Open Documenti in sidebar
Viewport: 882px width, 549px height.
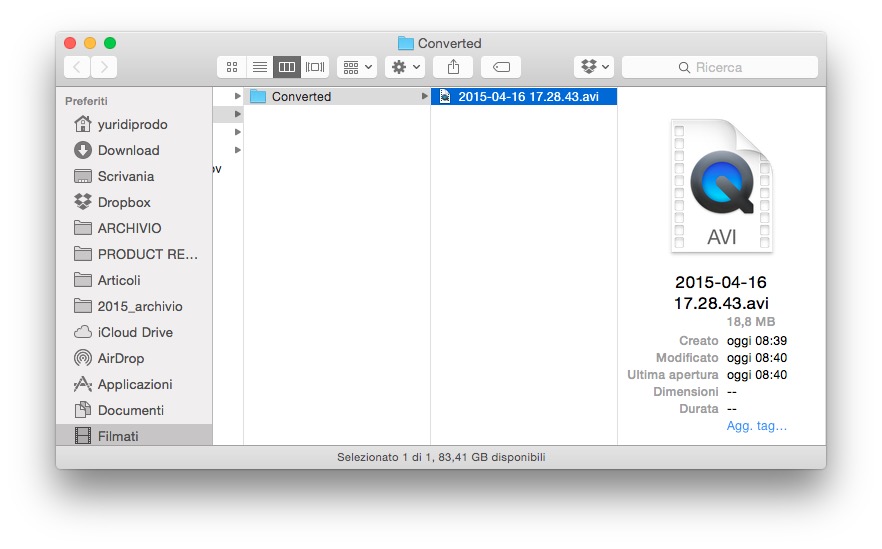click(x=134, y=410)
